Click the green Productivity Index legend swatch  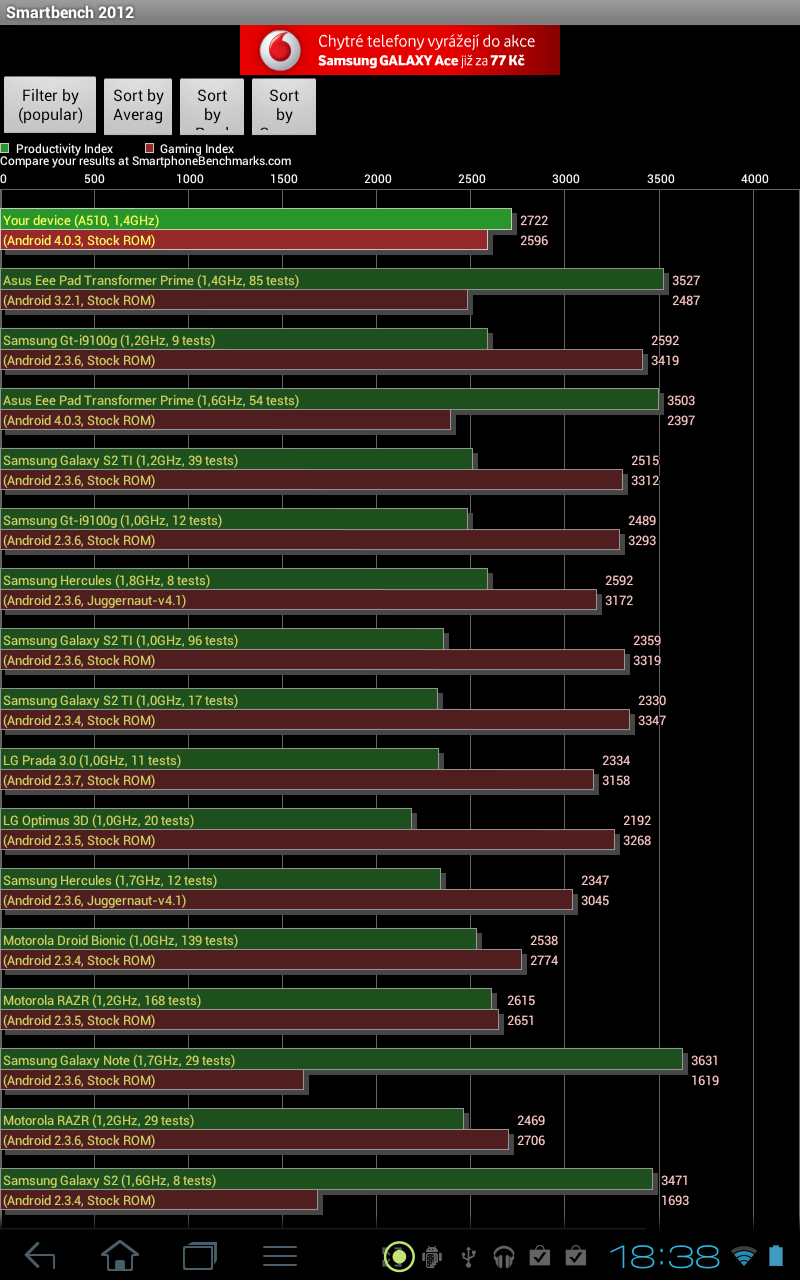coord(5,148)
